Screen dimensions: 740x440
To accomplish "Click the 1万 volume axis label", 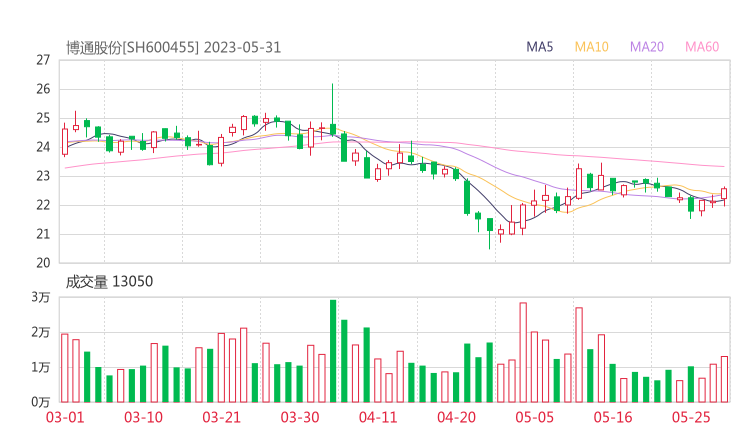I will (x=41, y=367).
